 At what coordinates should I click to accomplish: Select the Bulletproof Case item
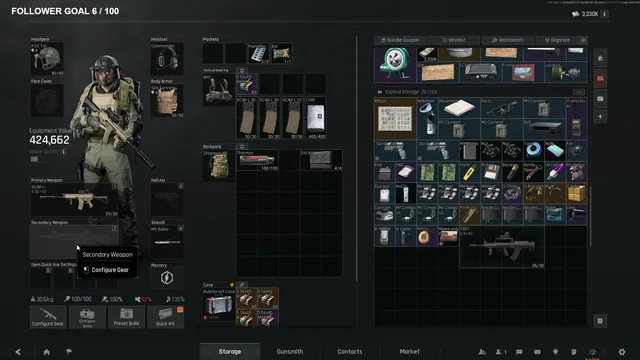(x=219, y=305)
